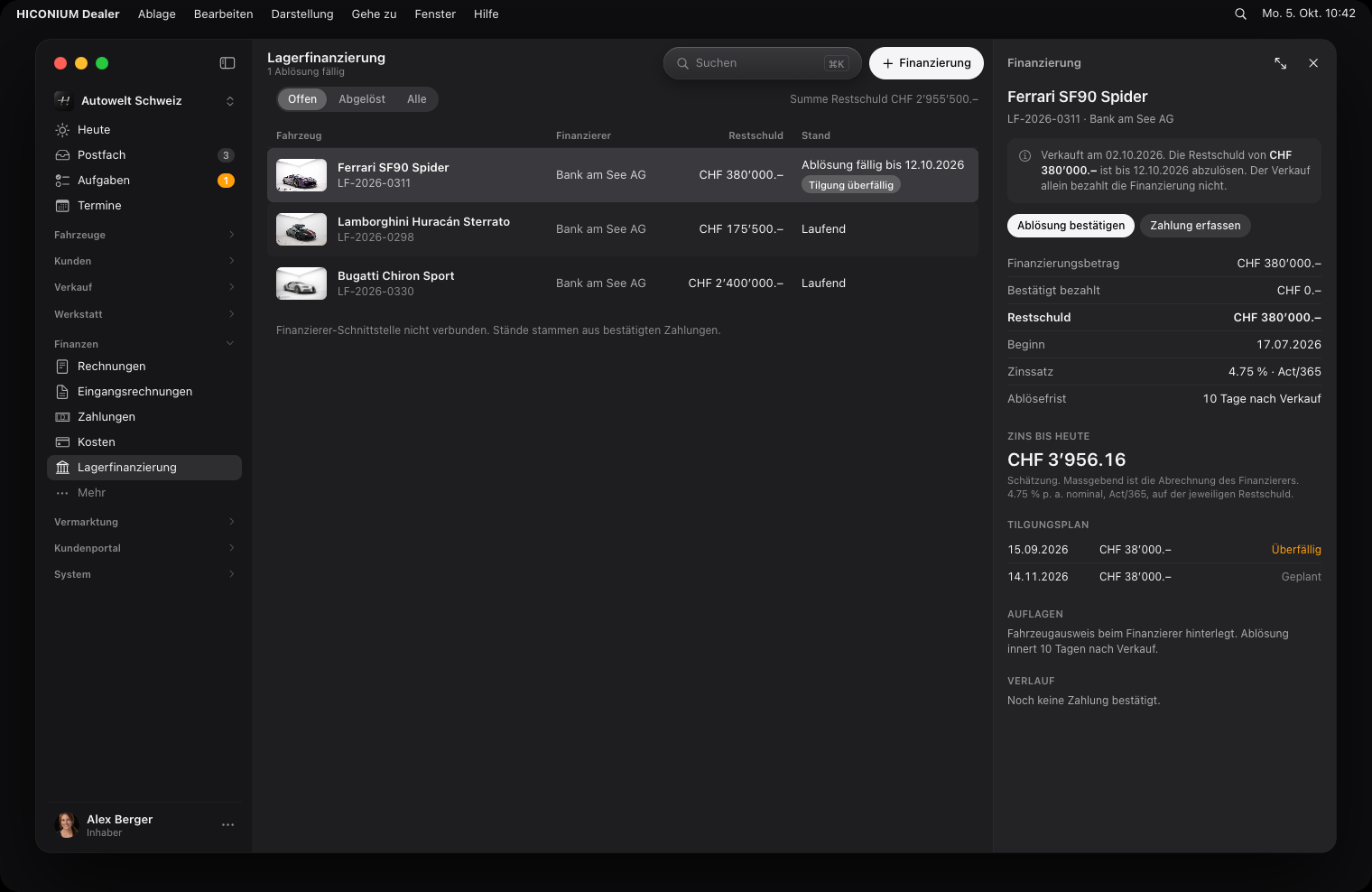This screenshot has width=1372, height=892.
Task: Expand the Werkstatt sidebar section
Action: pos(144,314)
